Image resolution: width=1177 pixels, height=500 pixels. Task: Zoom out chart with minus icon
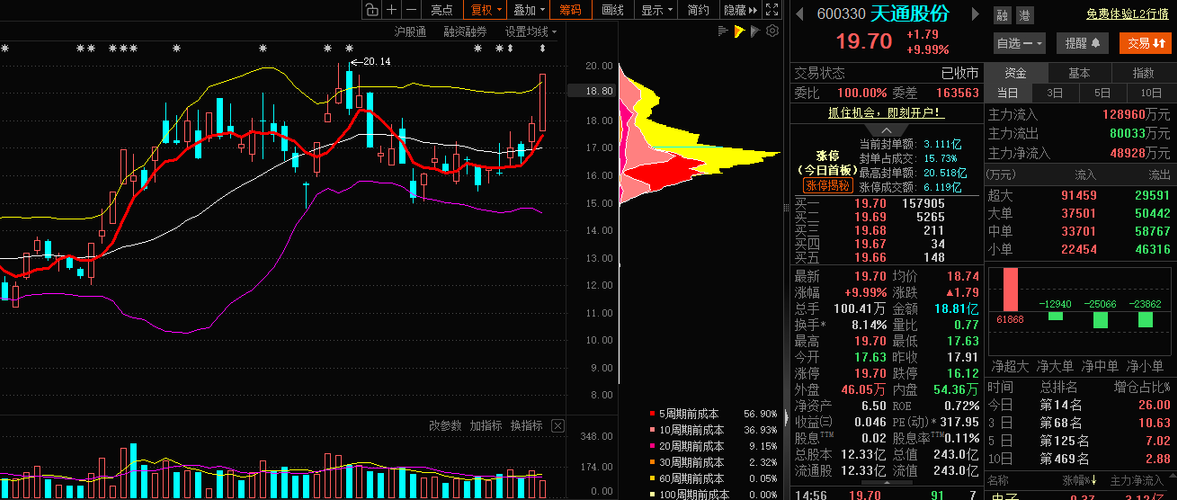tap(411, 10)
